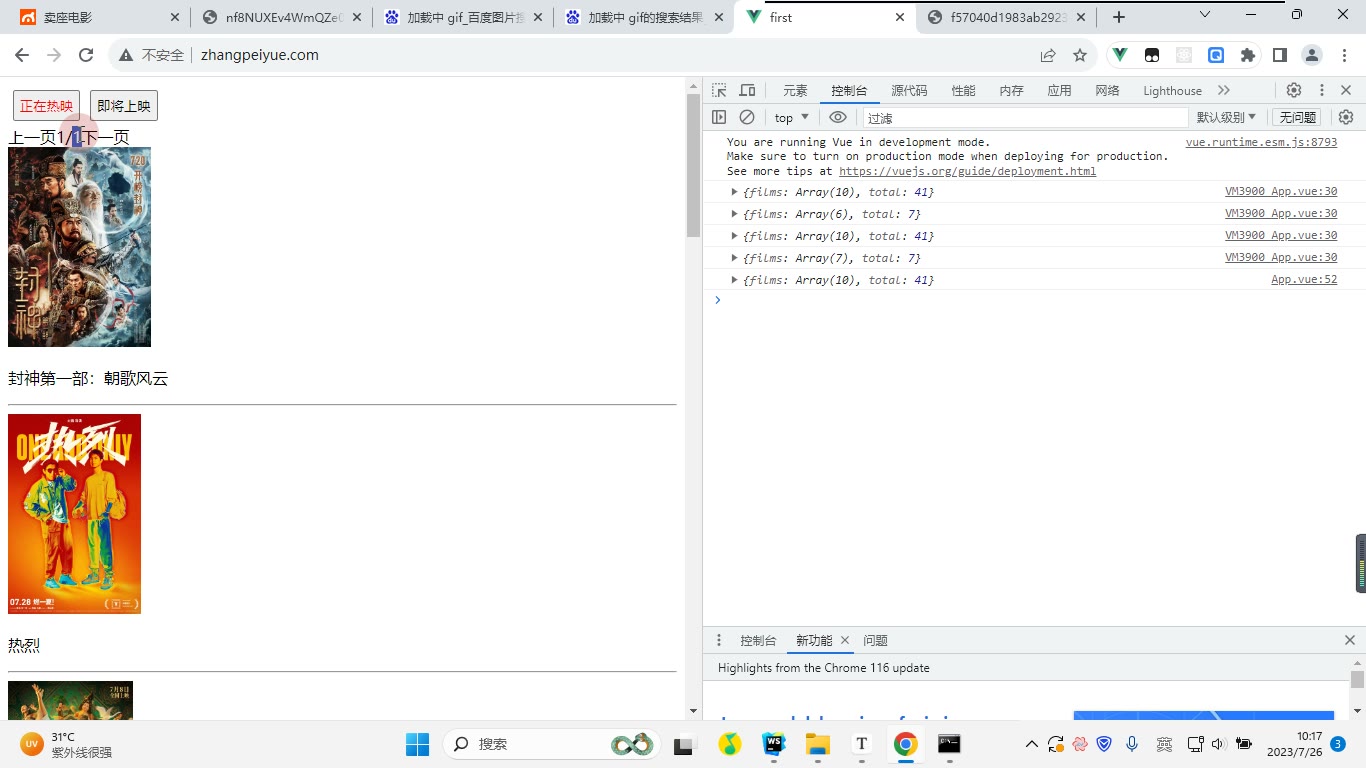
Task: Toggle the console sidebar icon
Action: pos(719,117)
